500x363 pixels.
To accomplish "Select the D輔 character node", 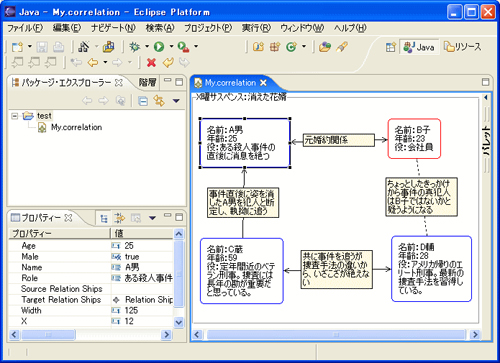I will point(431,269).
